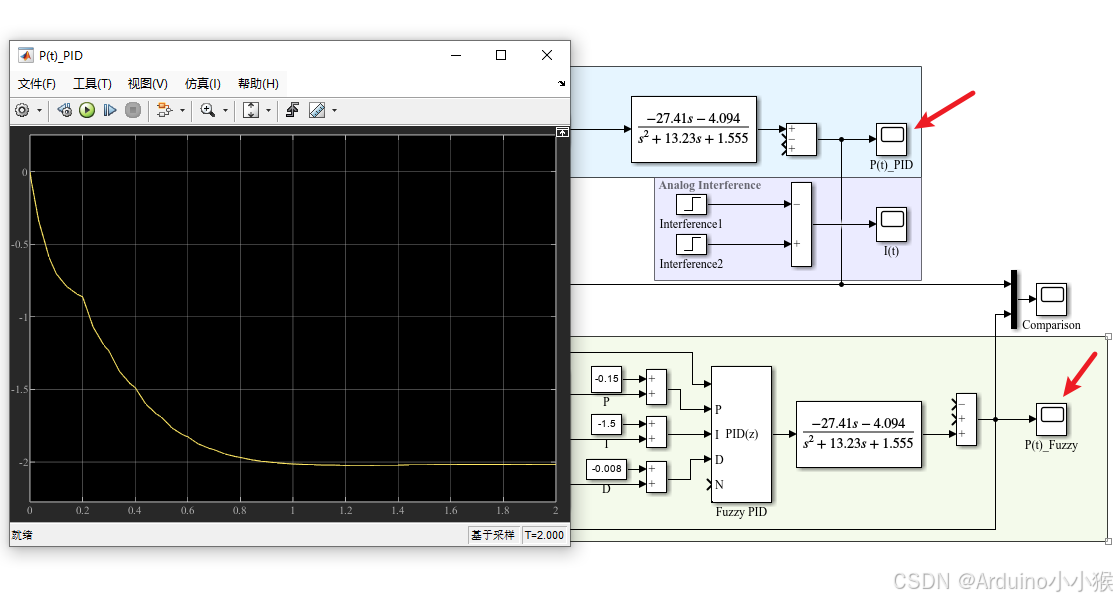Select the P(t)_Fuzzy scope block
The height and width of the screenshot is (601, 1117).
1051,419
